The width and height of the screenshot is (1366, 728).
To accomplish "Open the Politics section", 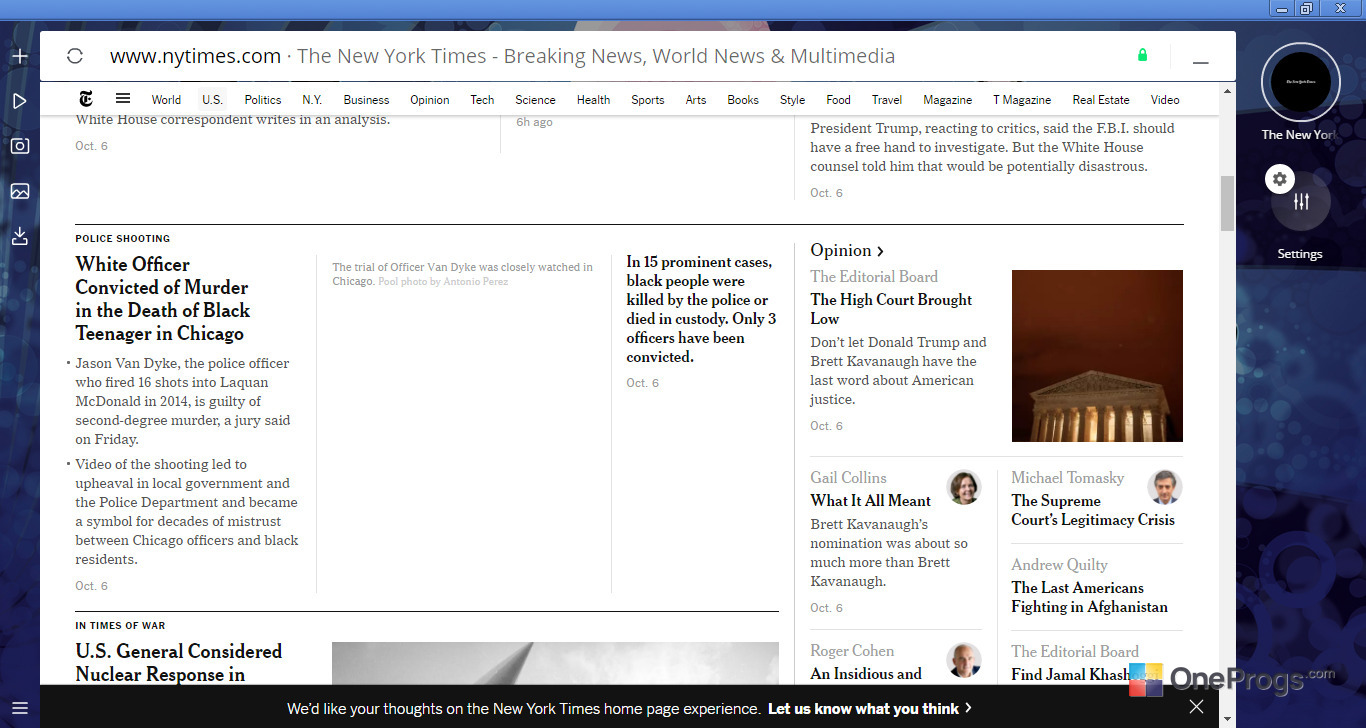I will pyautogui.click(x=263, y=100).
